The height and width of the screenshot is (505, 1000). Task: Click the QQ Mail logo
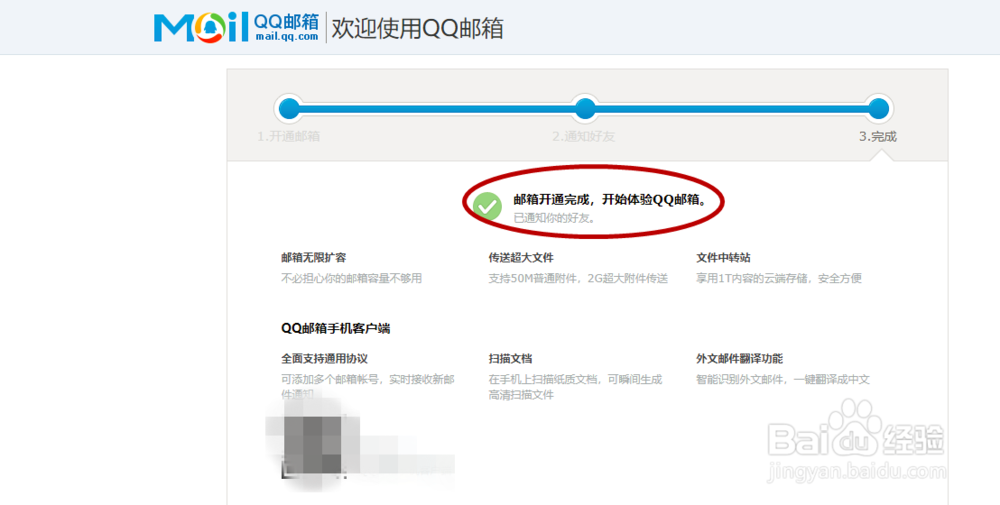237,27
